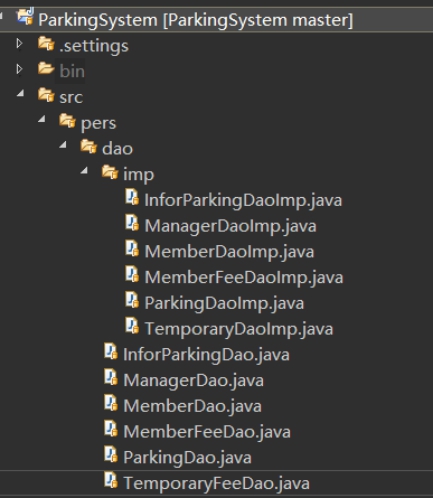Collapse the src folder arrow
434x499 pixels.
pyautogui.click(x=21, y=93)
